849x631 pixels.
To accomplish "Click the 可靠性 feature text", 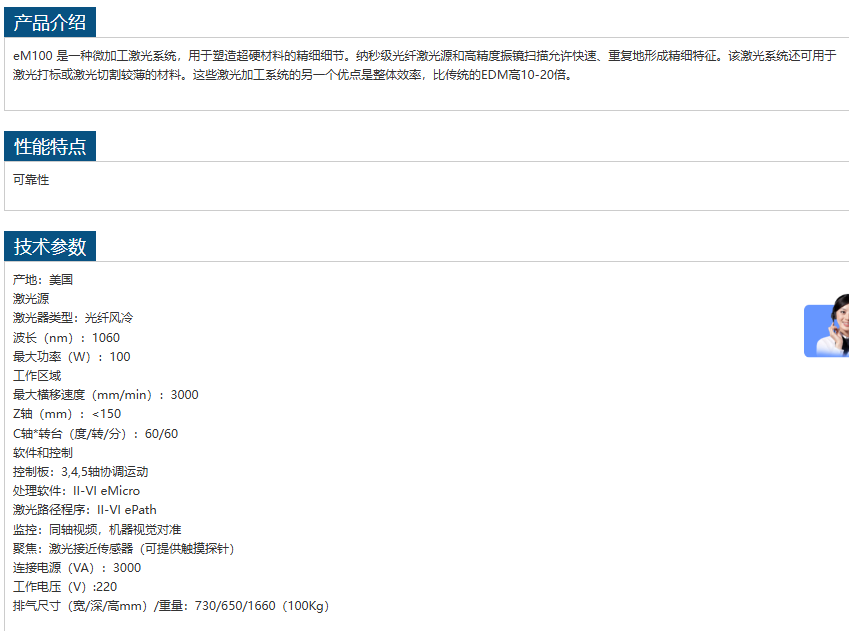I will [x=31, y=180].
